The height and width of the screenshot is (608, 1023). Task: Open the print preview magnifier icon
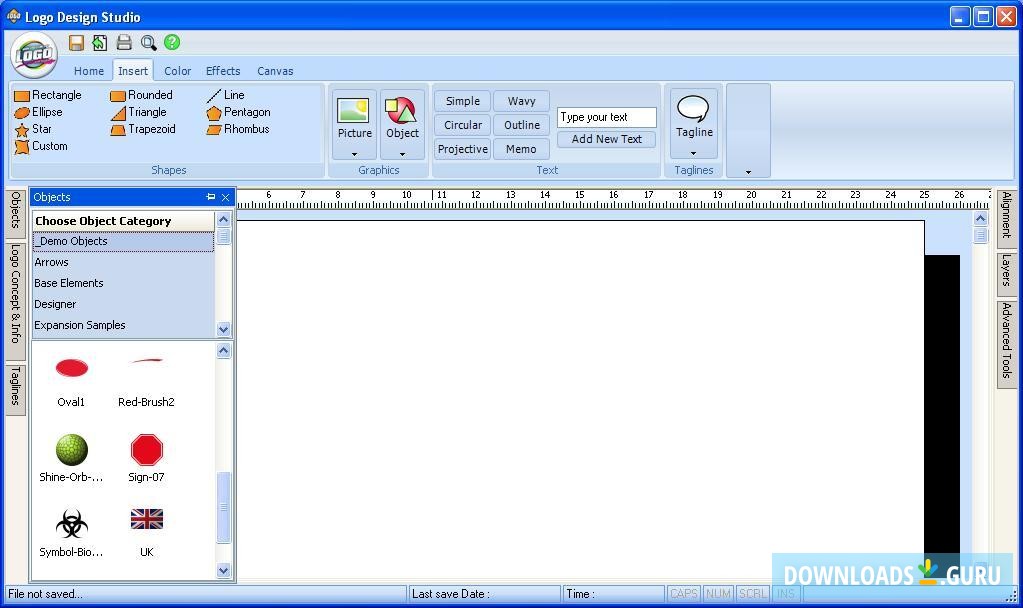click(x=149, y=43)
